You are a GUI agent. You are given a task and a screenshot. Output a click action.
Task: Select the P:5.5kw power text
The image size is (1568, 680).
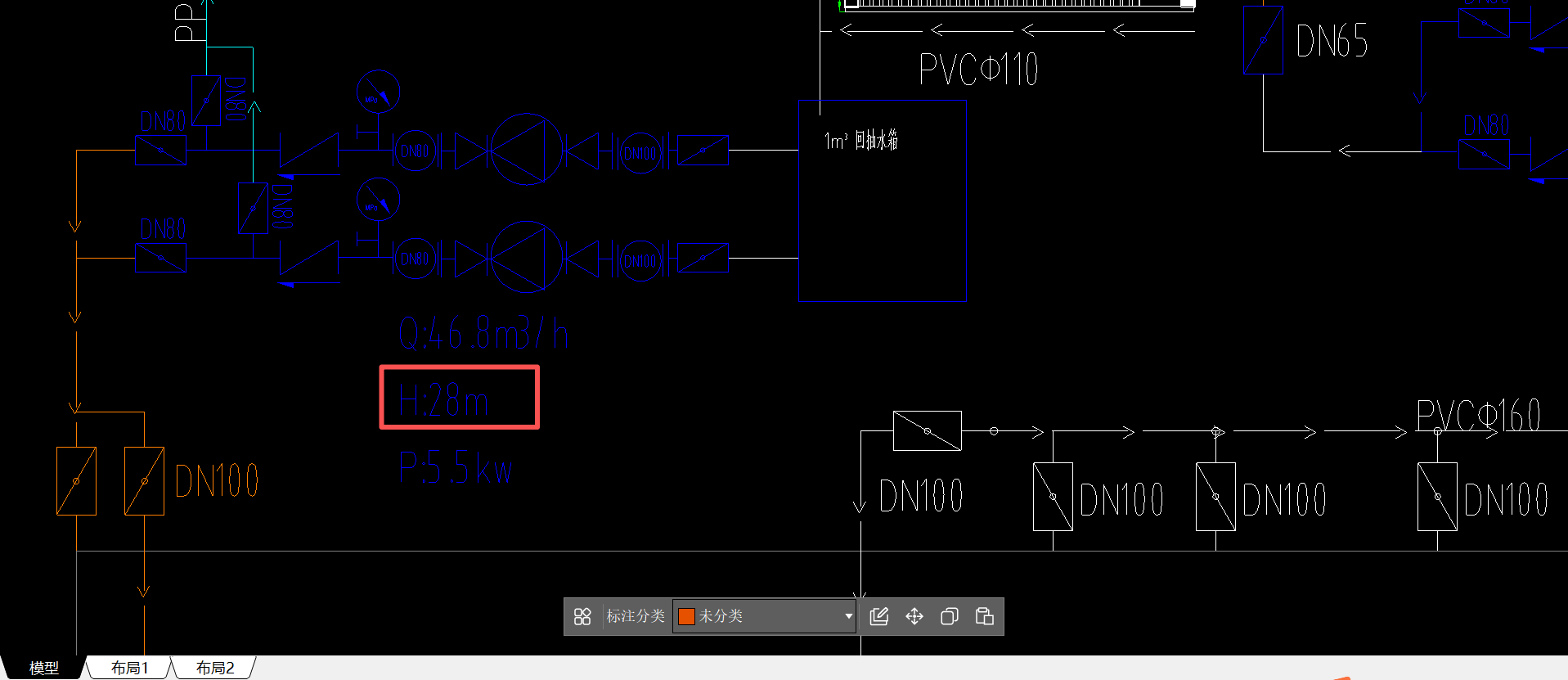pyautogui.click(x=456, y=468)
